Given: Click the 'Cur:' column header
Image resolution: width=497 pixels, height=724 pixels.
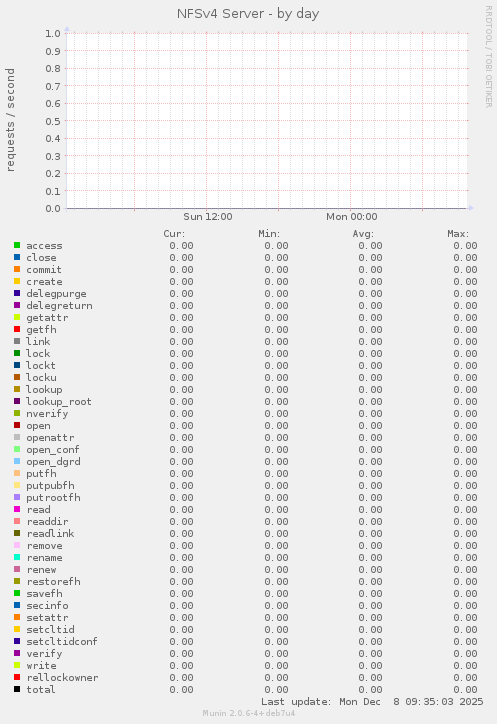Looking at the screenshot, I should click(174, 234).
